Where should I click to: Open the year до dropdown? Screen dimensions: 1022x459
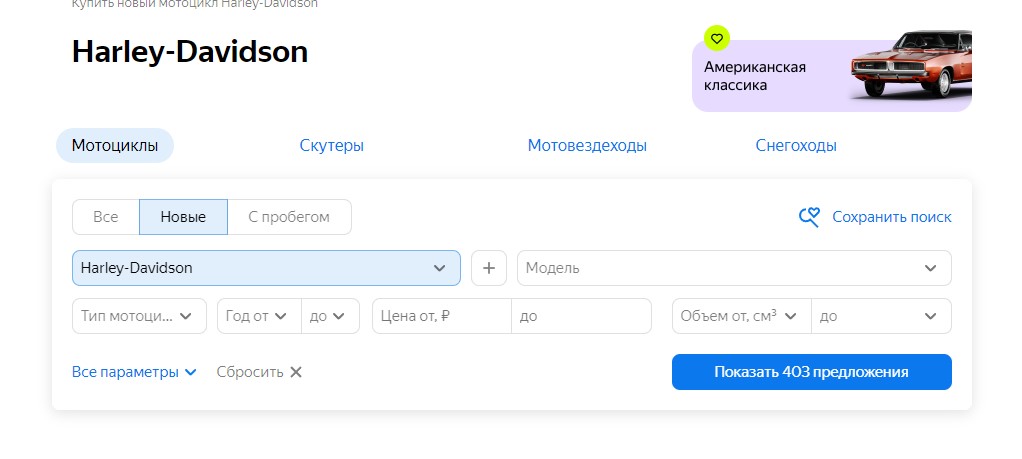pos(330,316)
